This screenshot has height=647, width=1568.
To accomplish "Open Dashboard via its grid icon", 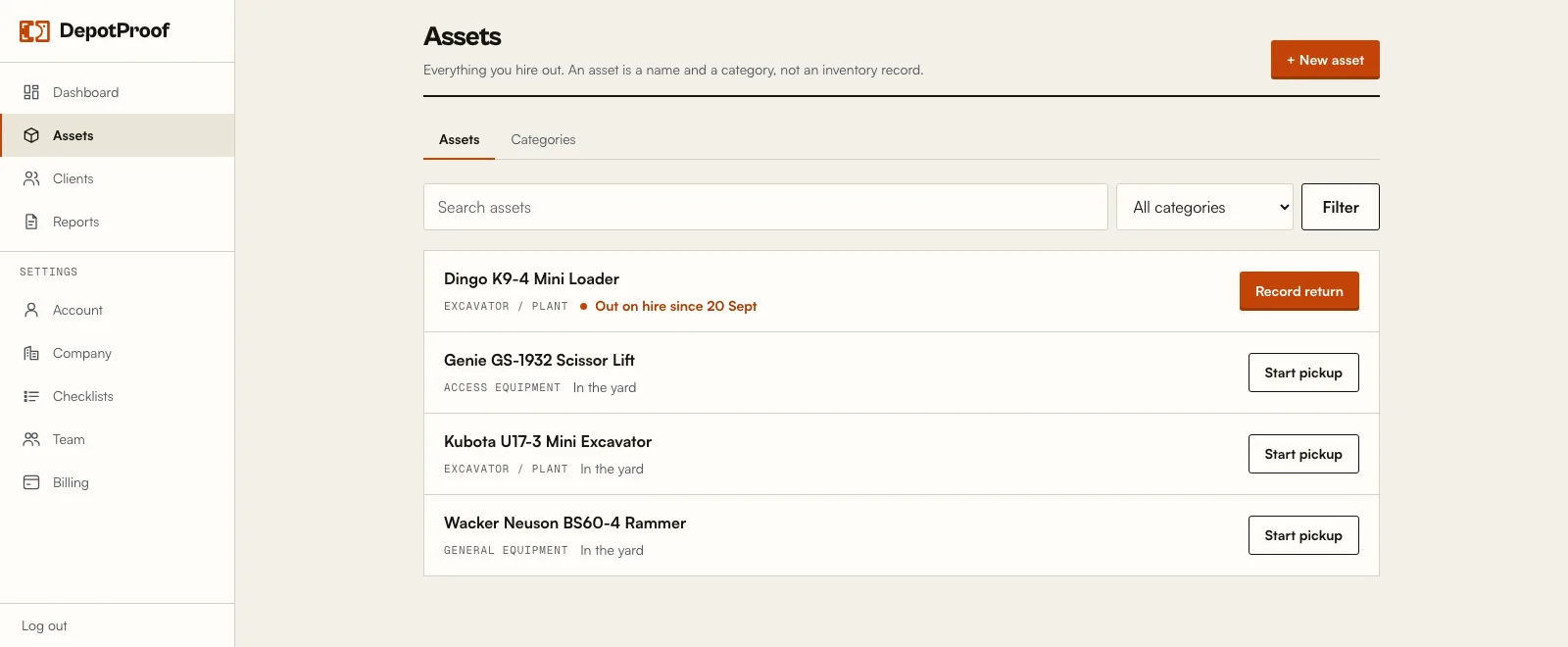I will (x=31, y=92).
